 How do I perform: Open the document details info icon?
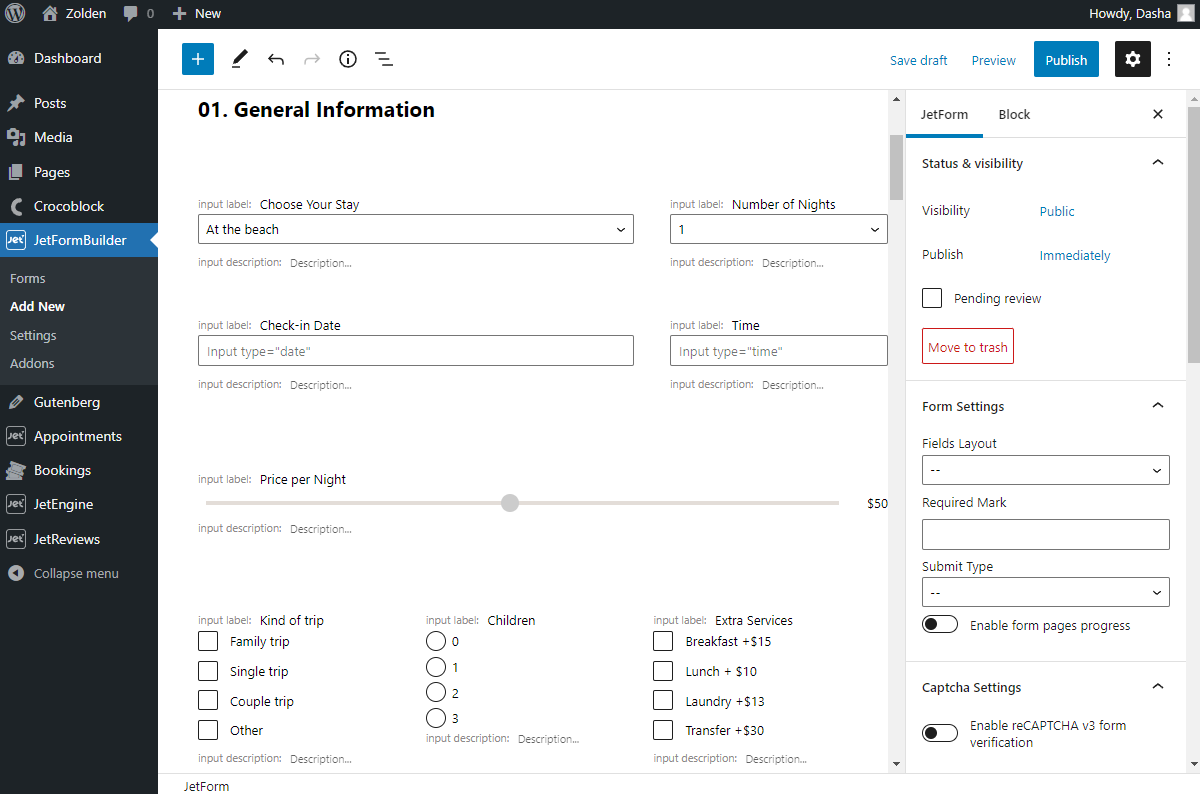tap(348, 59)
